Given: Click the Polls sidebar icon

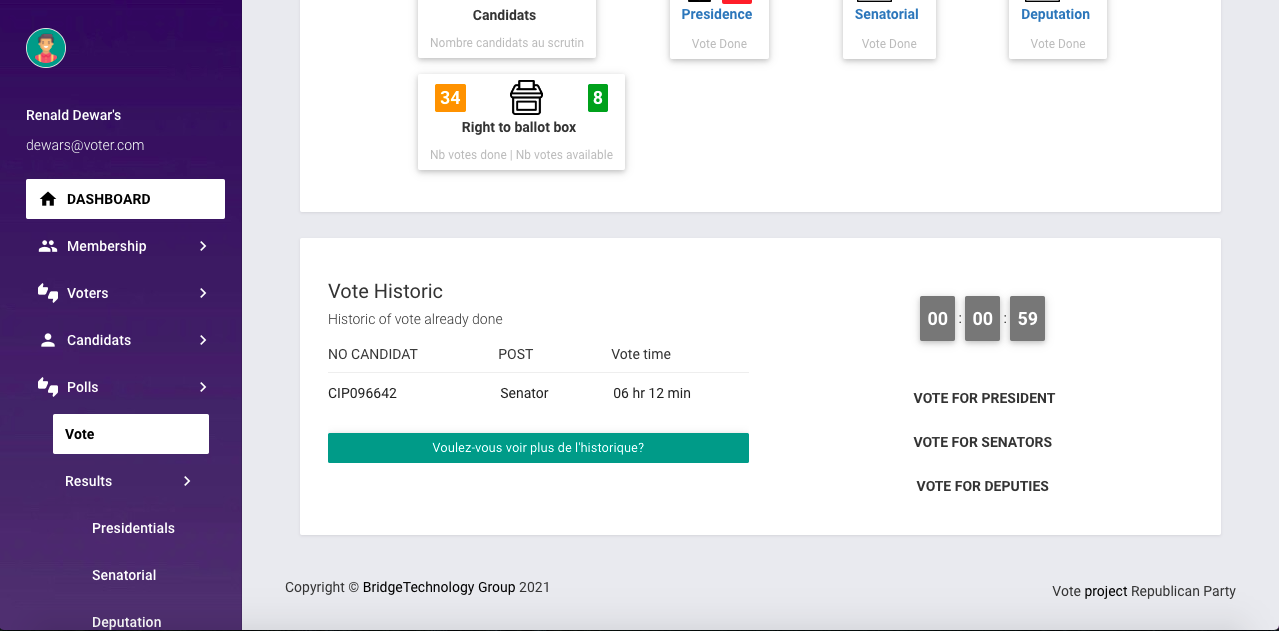Looking at the screenshot, I should tap(47, 387).
